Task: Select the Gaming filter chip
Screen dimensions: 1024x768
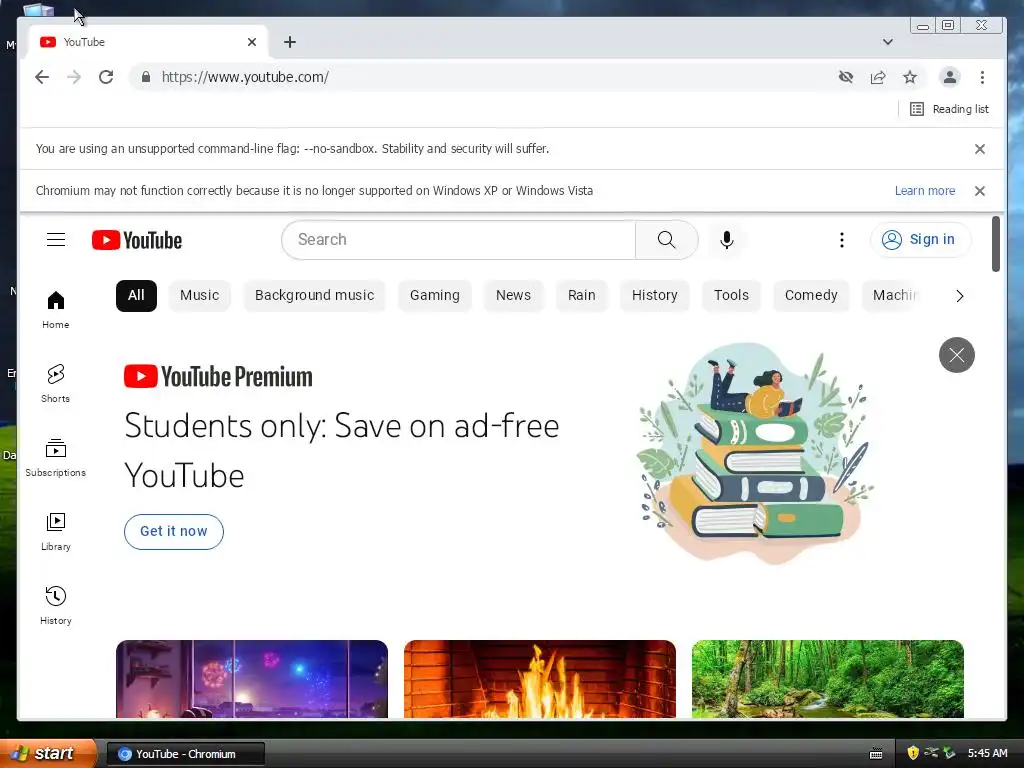Action: coord(434,296)
